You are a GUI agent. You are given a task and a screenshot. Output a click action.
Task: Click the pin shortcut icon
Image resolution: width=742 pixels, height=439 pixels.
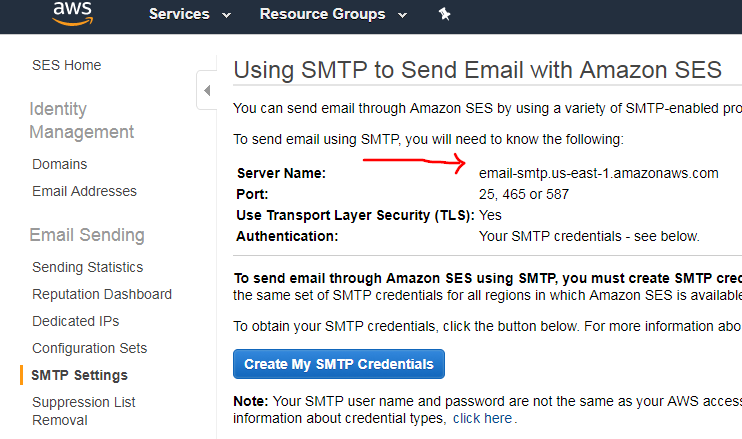click(444, 14)
